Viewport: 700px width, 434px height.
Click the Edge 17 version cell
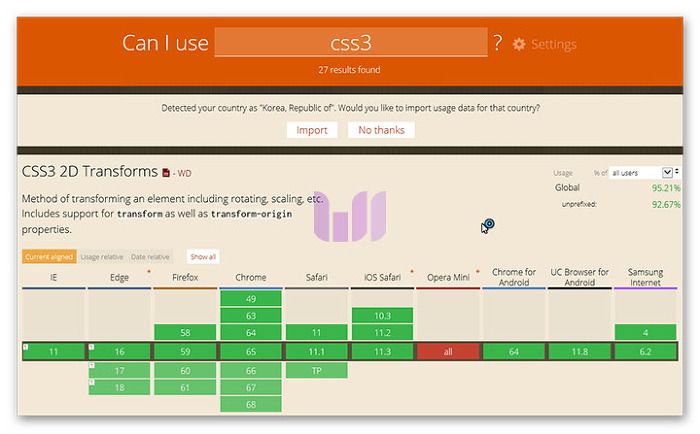(x=119, y=371)
